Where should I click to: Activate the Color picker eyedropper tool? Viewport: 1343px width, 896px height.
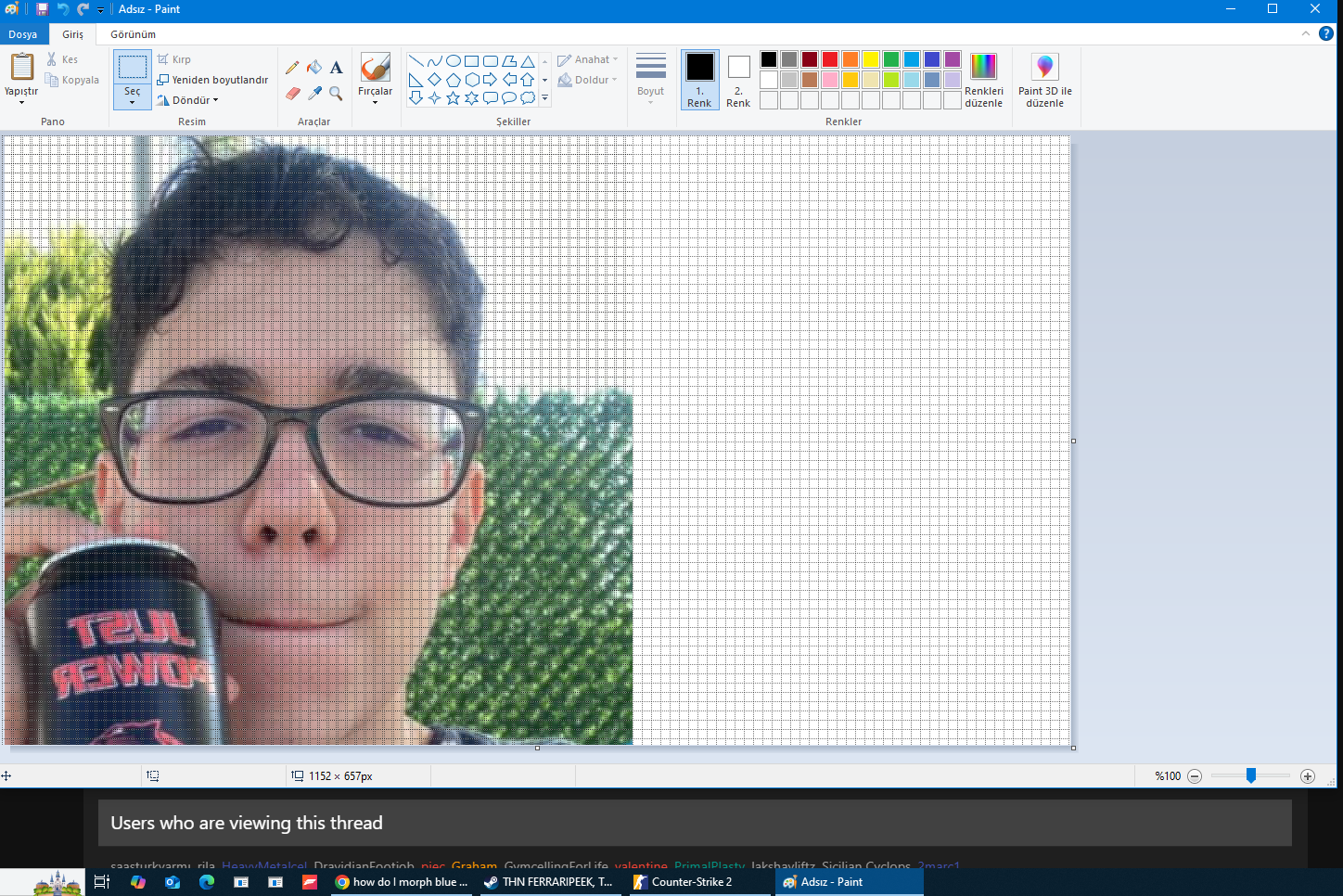[314, 93]
